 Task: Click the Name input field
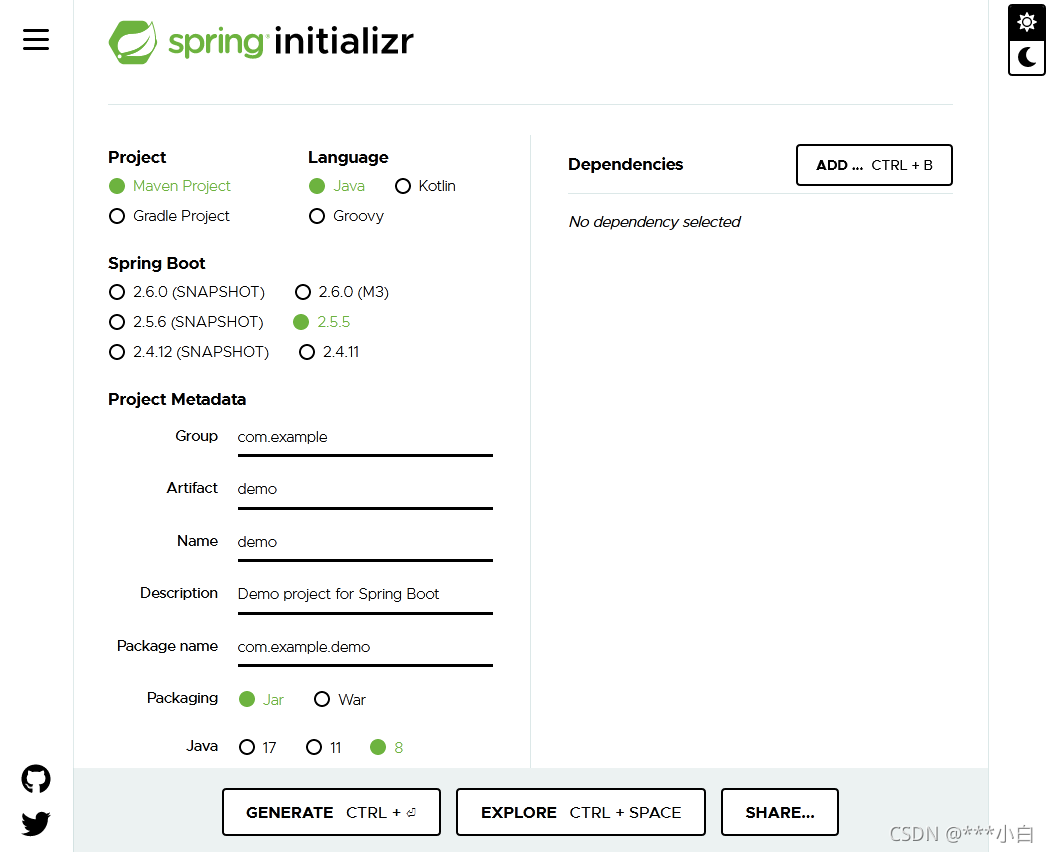click(x=365, y=543)
